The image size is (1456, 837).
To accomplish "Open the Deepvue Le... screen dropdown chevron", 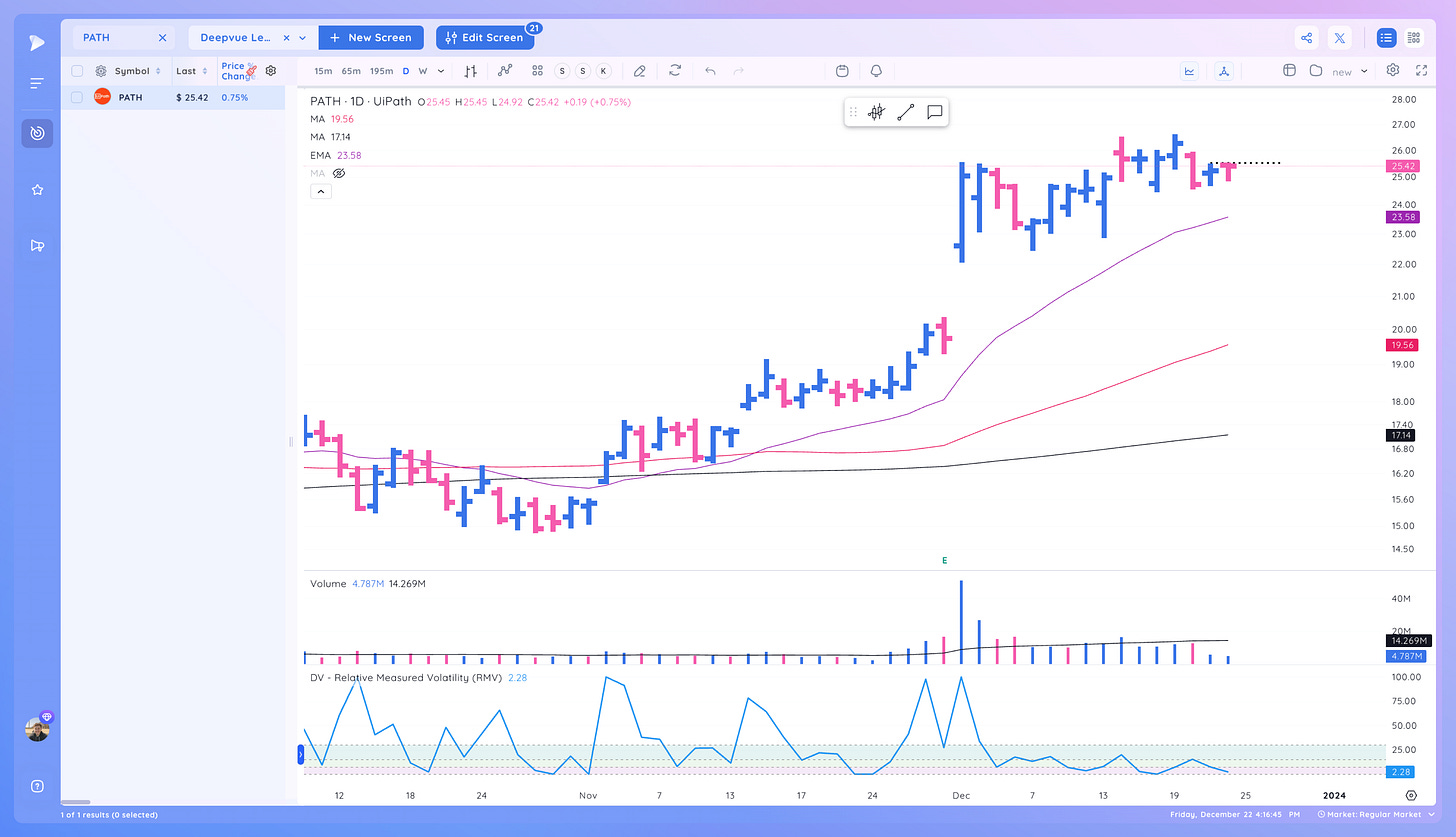I will pos(303,38).
